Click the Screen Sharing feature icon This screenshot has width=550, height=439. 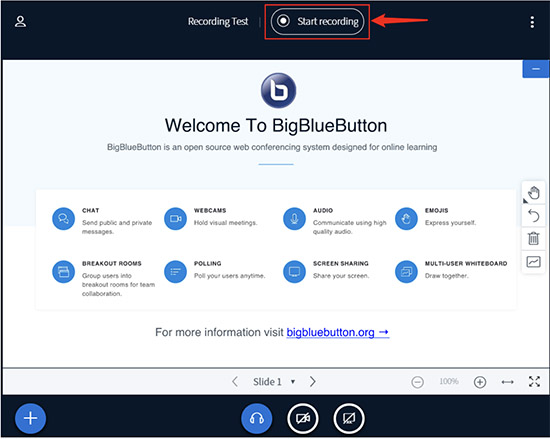tap(294, 271)
